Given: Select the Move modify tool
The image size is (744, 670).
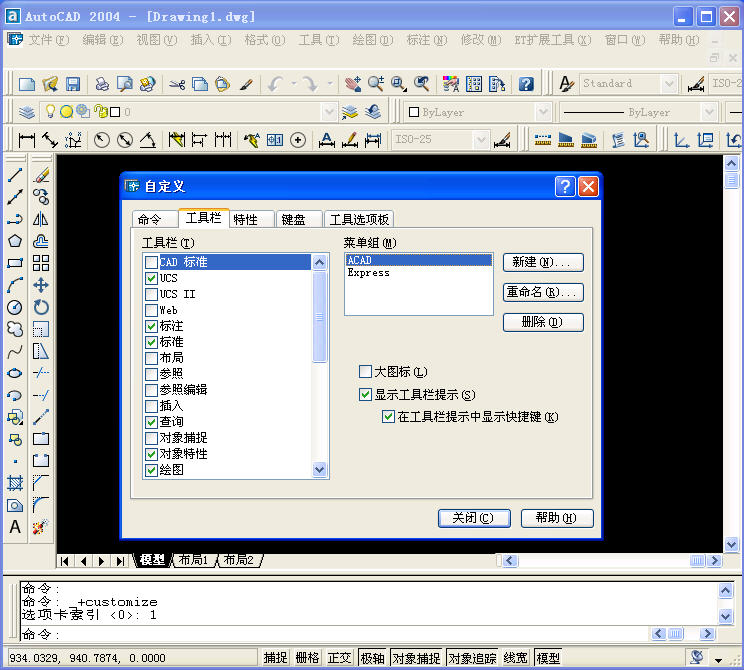Looking at the screenshot, I should 41,285.
